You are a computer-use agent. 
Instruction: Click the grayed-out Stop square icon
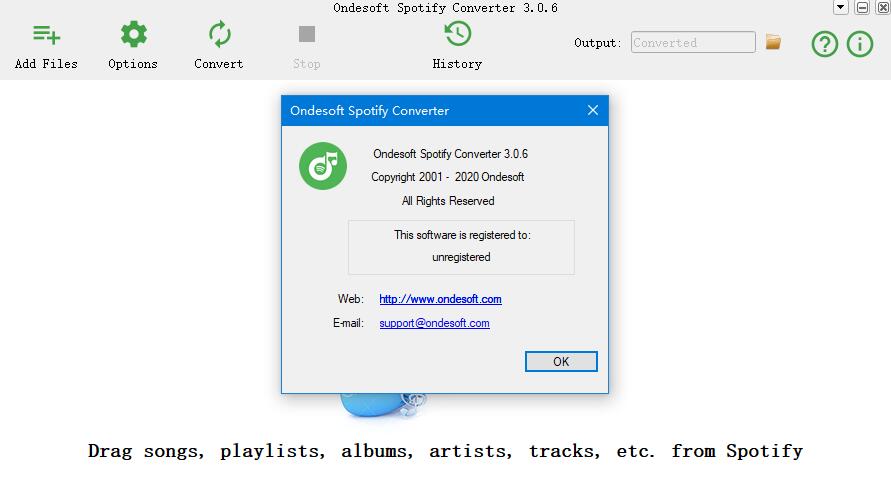tap(307, 34)
